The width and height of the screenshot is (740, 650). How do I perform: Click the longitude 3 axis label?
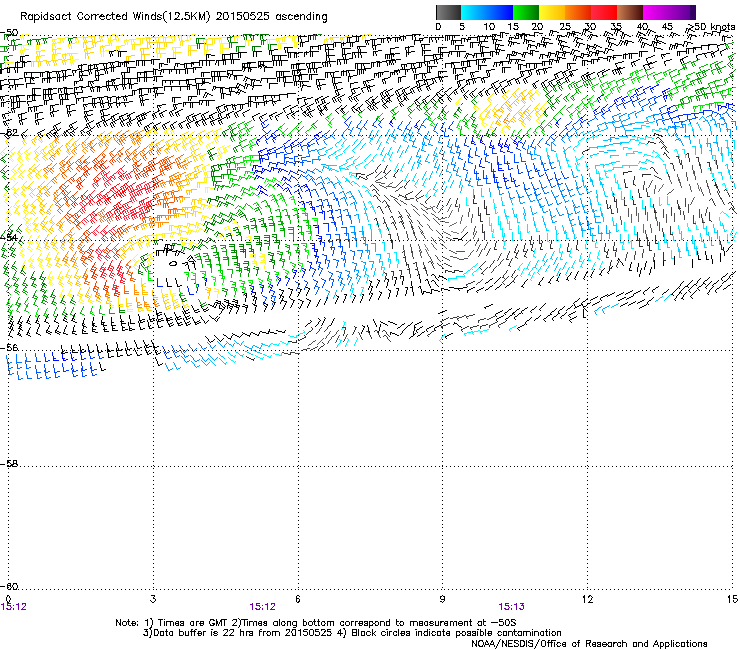pyautogui.click(x=153, y=599)
